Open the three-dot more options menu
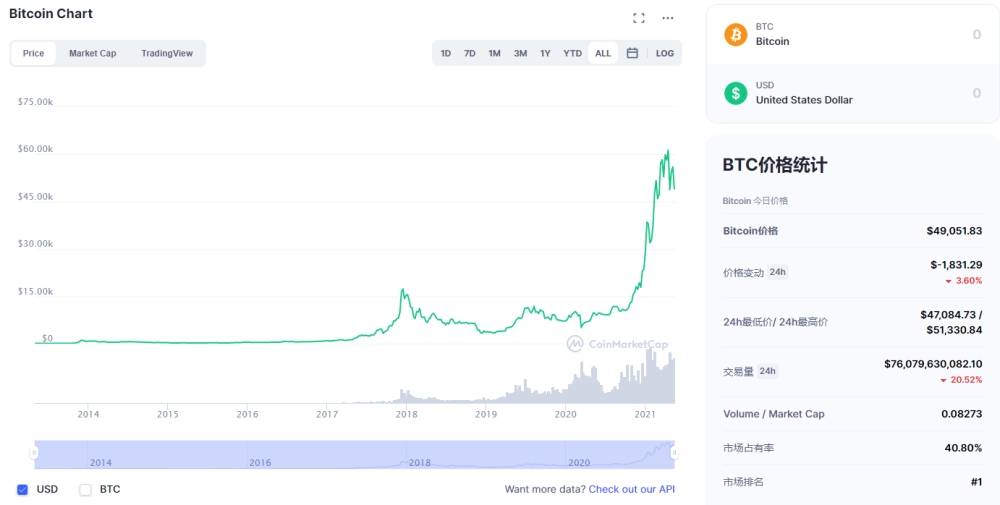Screen dimensions: 1000x505 coord(668,18)
